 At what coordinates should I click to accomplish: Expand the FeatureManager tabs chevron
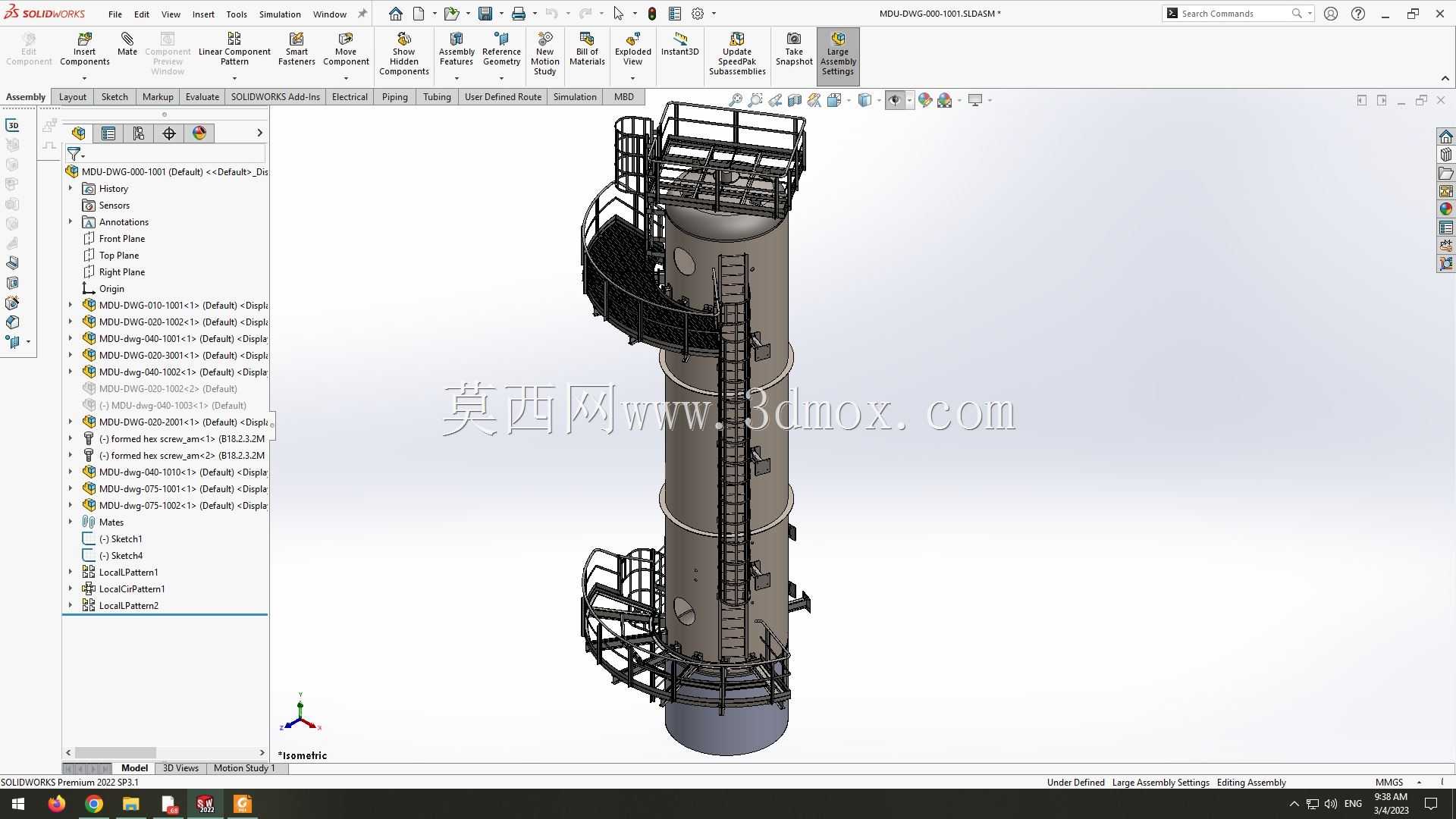tap(259, 133)
